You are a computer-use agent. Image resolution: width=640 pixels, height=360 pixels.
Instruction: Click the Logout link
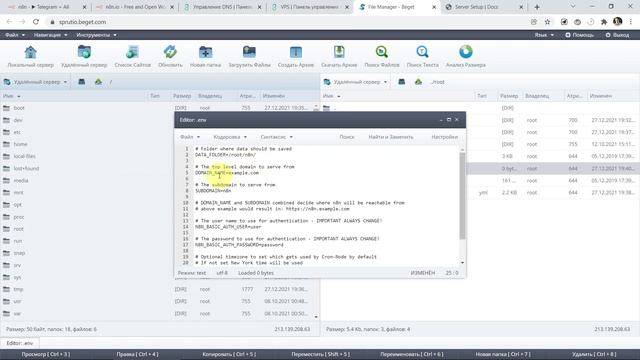pos(617,35)
